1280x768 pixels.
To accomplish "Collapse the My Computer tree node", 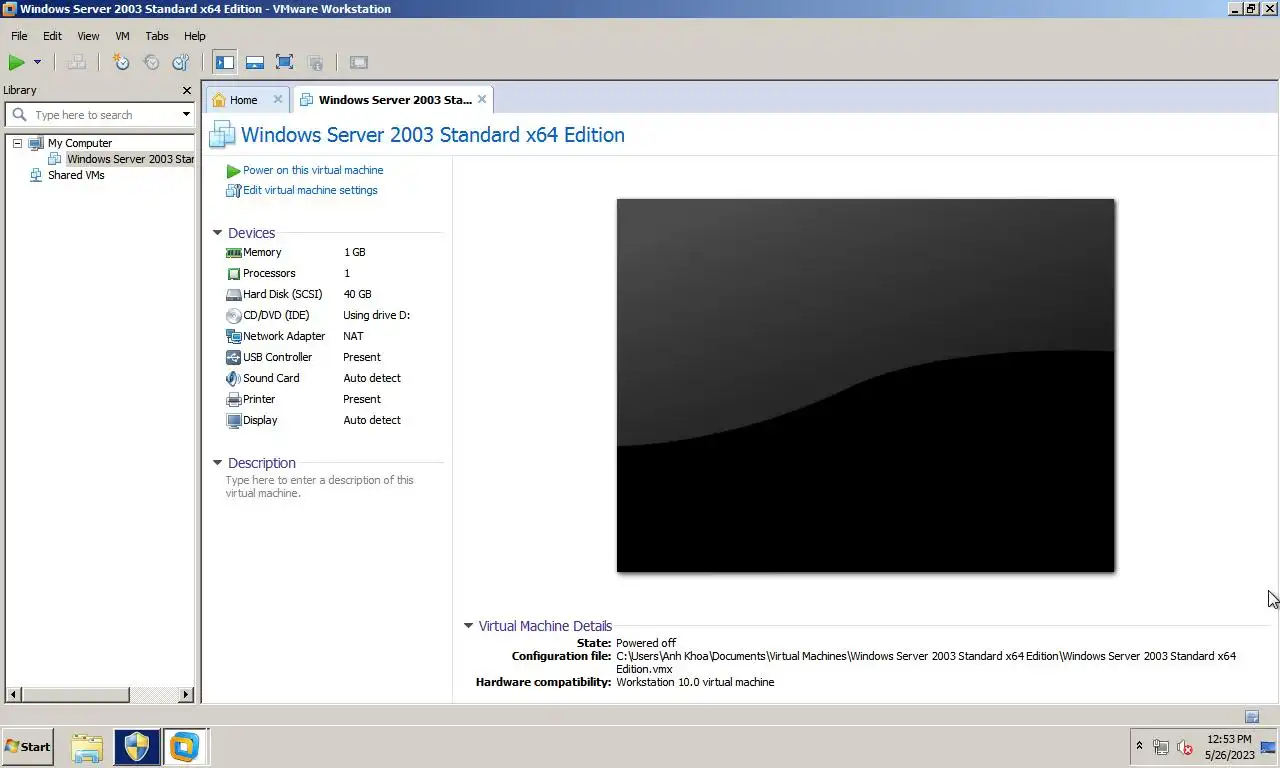I will (17, 143).
